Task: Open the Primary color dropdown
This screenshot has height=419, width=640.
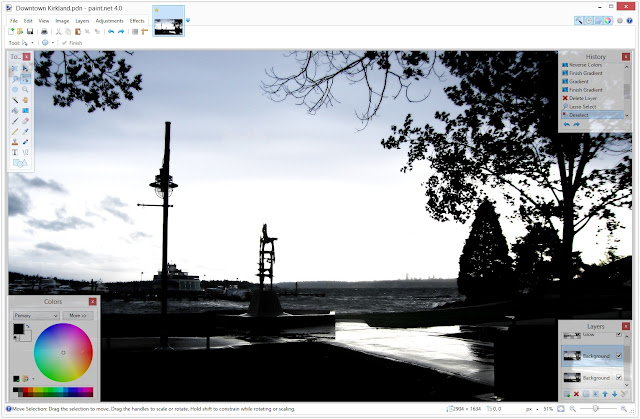Action: click(36, 315)
